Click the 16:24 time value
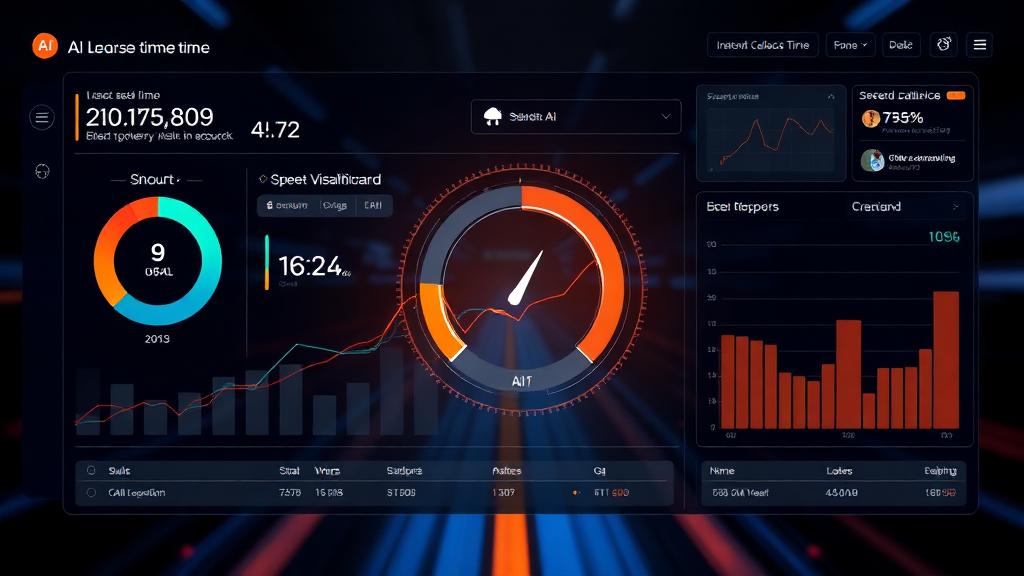The width and height of the screenshot is (1024, 576). tap(311, 266)
